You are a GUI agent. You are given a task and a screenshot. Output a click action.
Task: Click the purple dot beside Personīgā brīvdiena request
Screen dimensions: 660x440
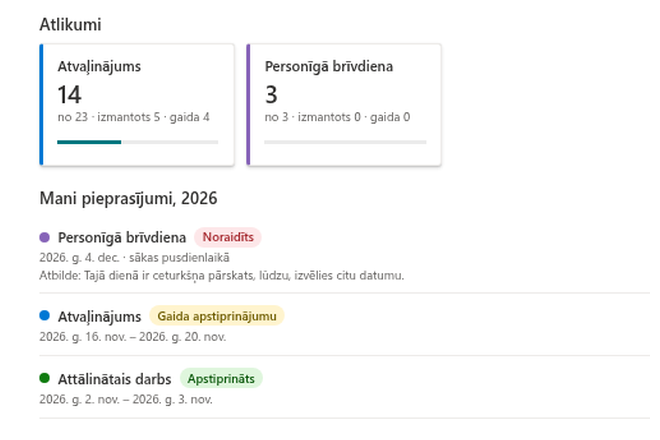tap(45, 237)
